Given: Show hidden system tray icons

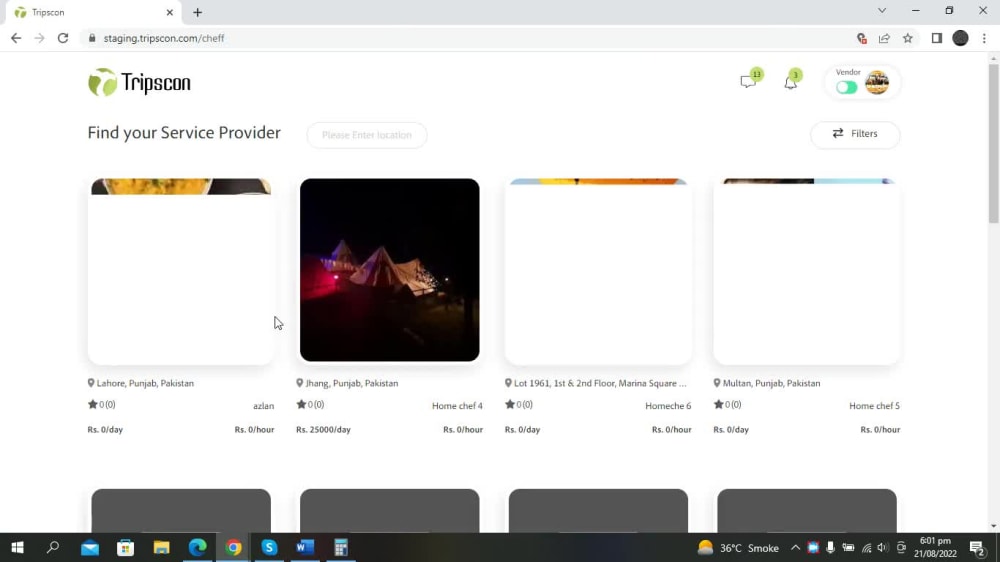Looking at the screenshot, I should coord(795,547).
